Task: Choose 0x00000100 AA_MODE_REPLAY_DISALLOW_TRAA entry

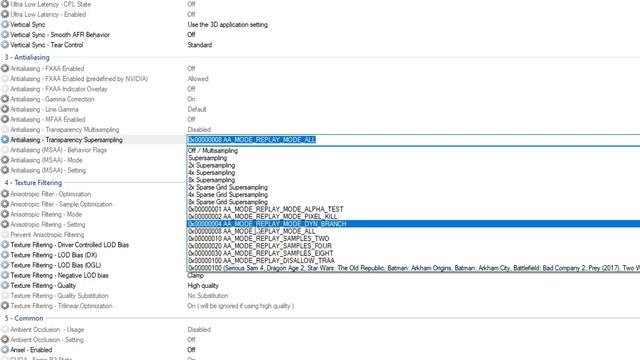Action: [x=413, y=261]
